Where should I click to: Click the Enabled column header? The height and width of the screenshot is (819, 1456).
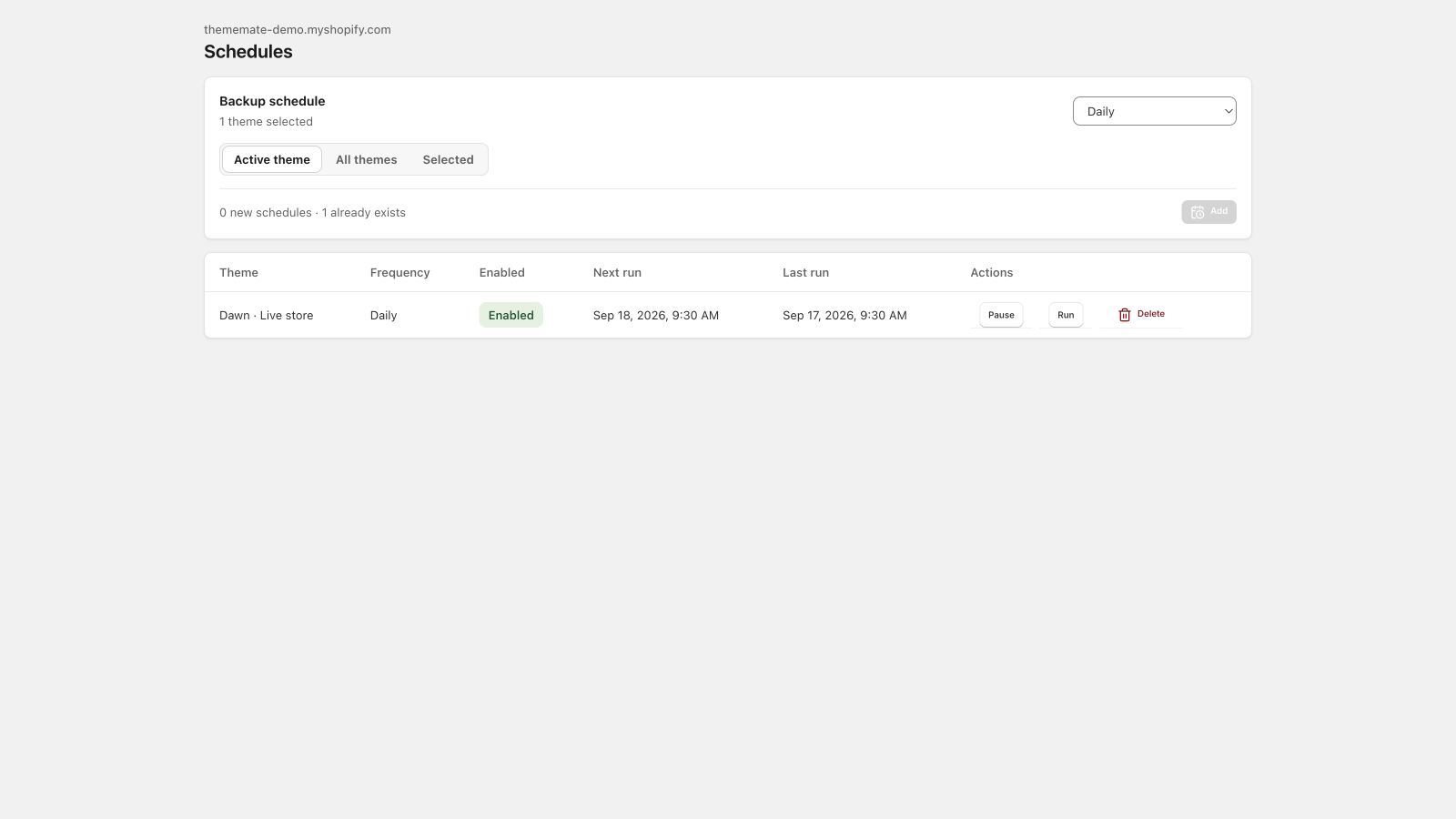pyautogui.click(x=502, y=273)
